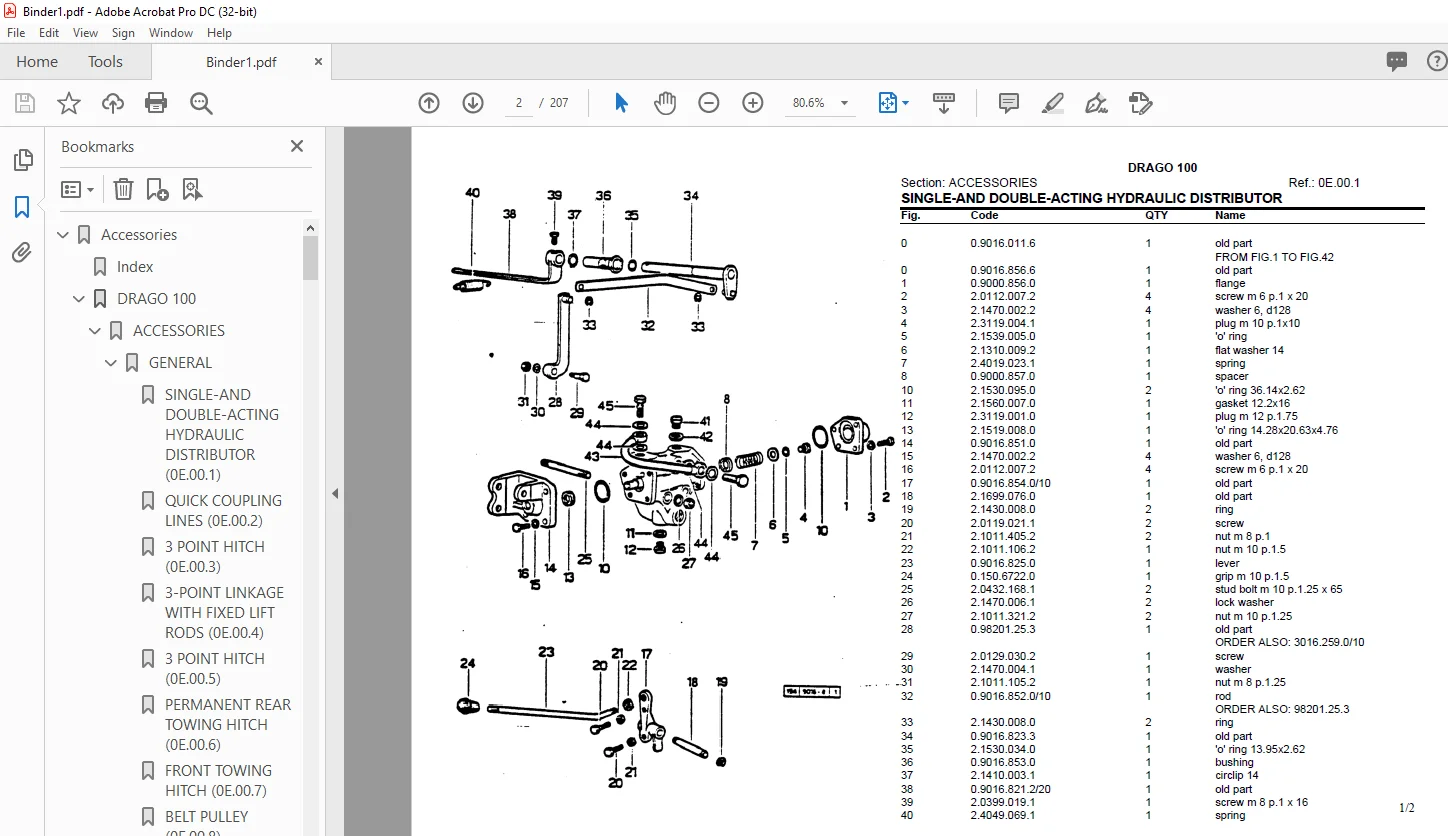Collapse the ACCESSORIES sub-bookmark node
The width and height of the screenshot is (1448, 836).
(96, 331)
